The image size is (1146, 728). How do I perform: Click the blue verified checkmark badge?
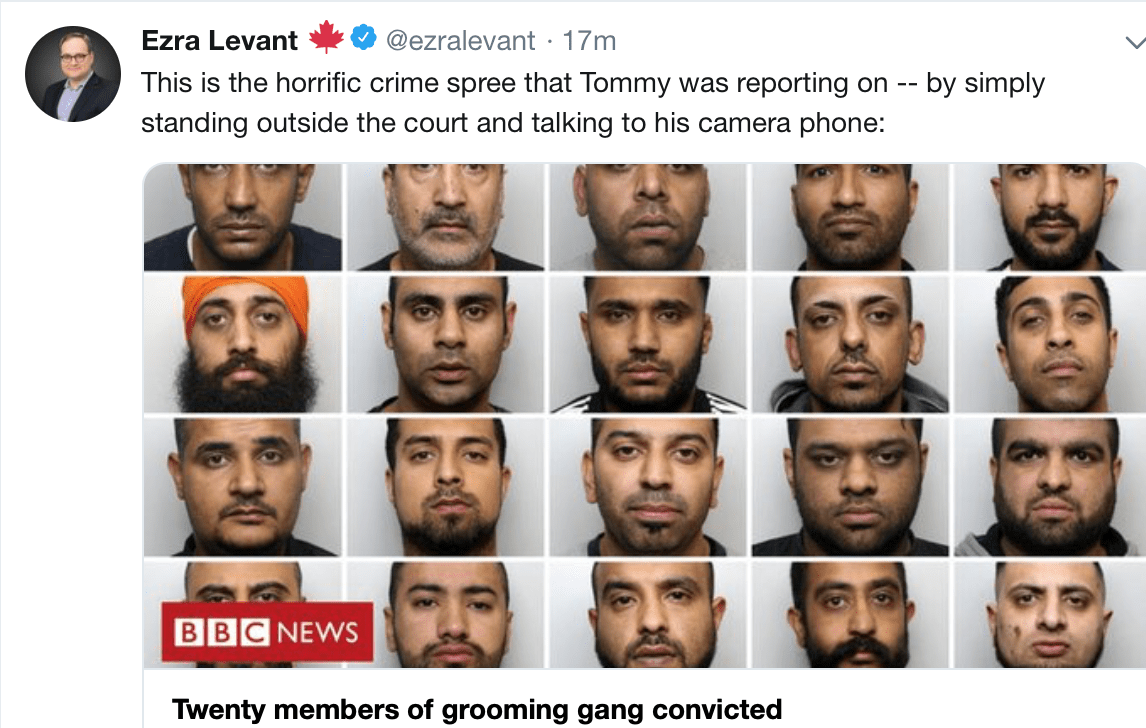(363, 37)
